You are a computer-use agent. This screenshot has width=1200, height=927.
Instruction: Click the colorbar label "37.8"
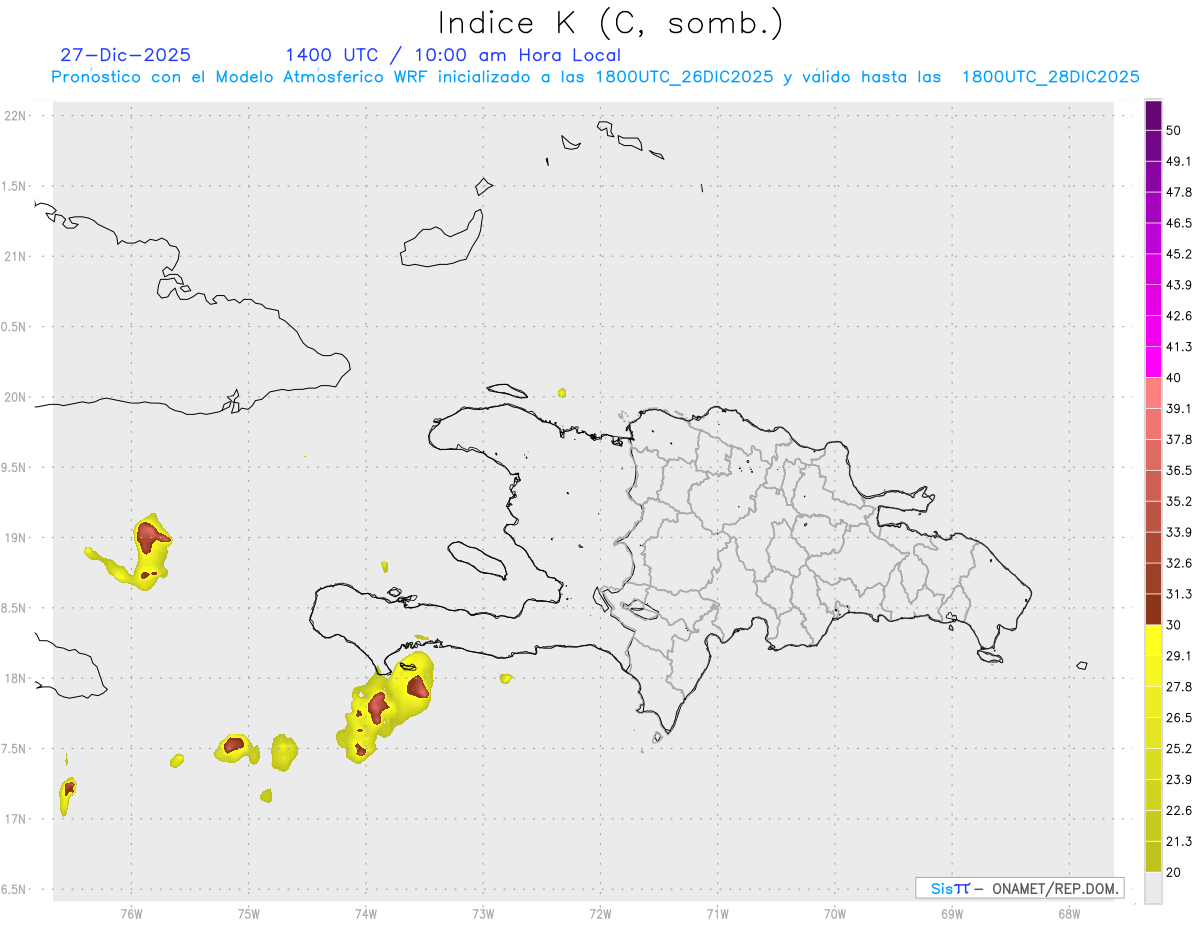tap(1179, 439)
